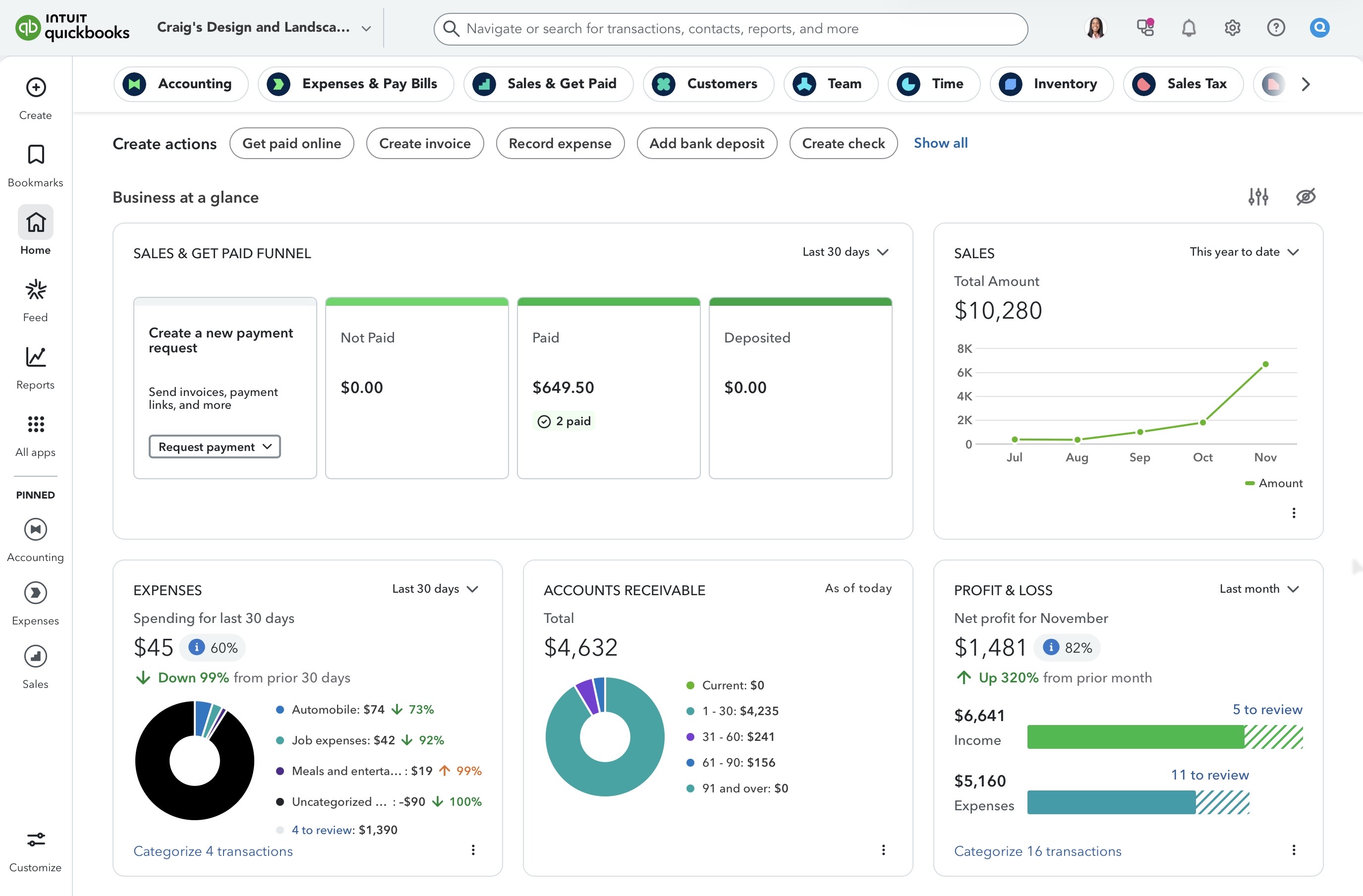
Task: Open the Inventory shortcut
Action: click(1051, 84)
